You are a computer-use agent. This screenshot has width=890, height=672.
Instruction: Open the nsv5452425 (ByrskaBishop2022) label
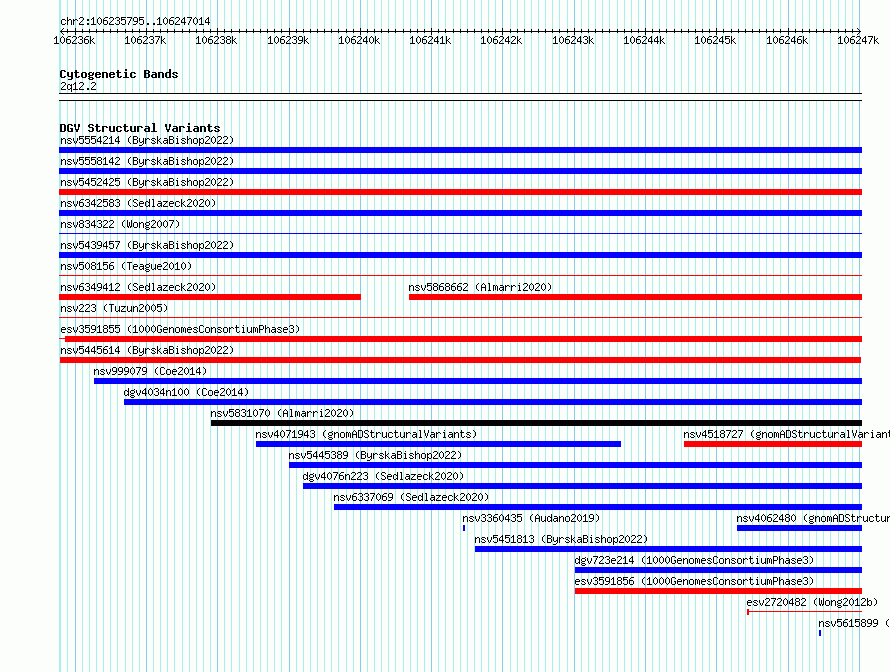[147, 182]
